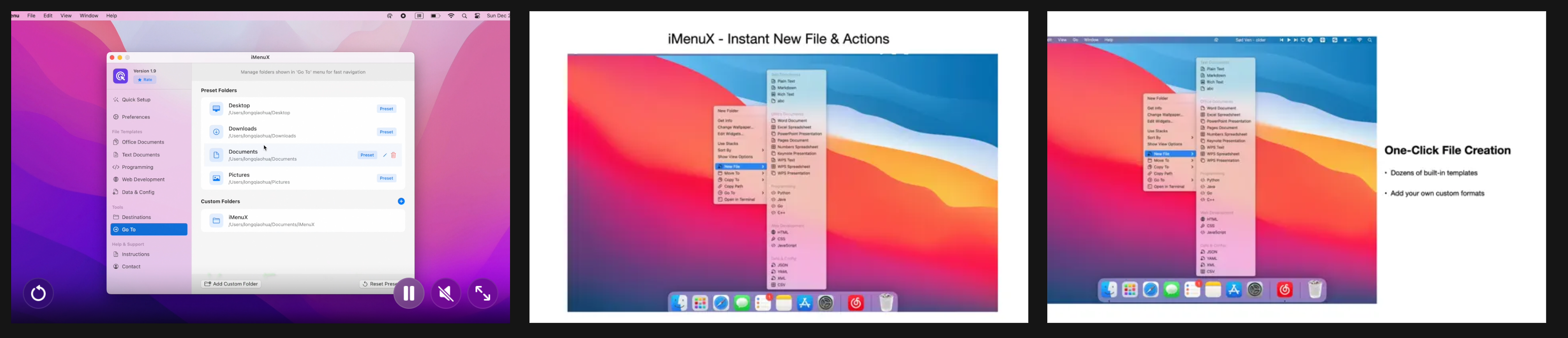Click the Preset badge on the Documents row
This screenshot has width=1568, height=338.
click(367, 155)
